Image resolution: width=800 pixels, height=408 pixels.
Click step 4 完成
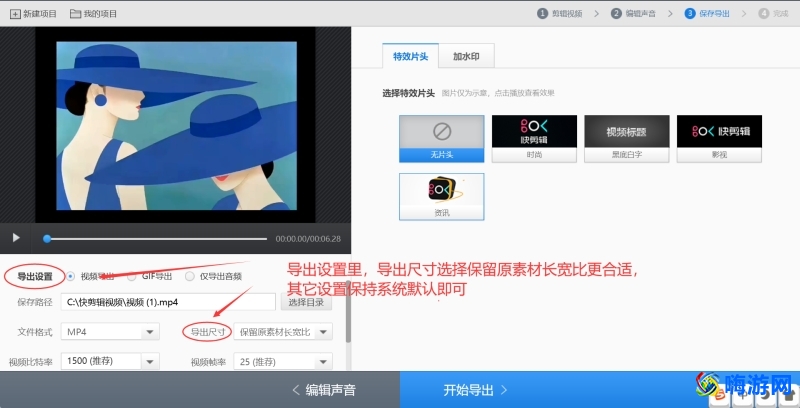[x=773, y=14]
